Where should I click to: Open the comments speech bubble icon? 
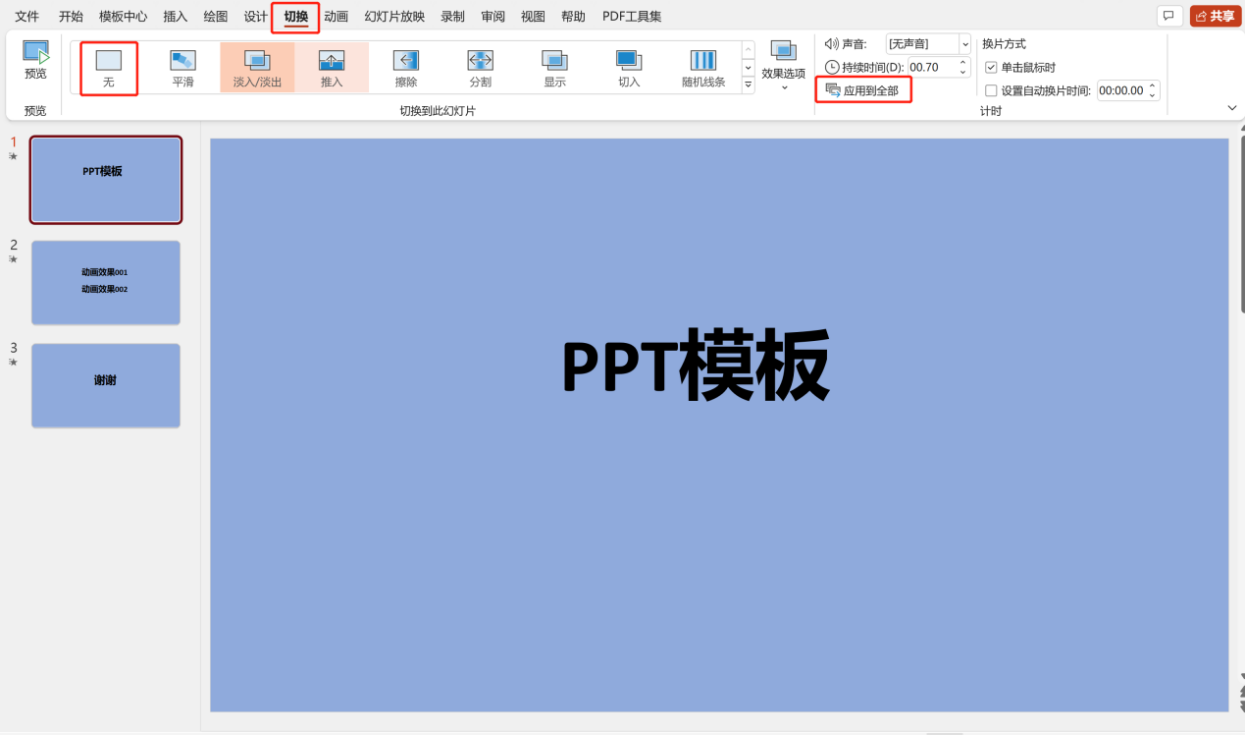tap(1168, 16)
